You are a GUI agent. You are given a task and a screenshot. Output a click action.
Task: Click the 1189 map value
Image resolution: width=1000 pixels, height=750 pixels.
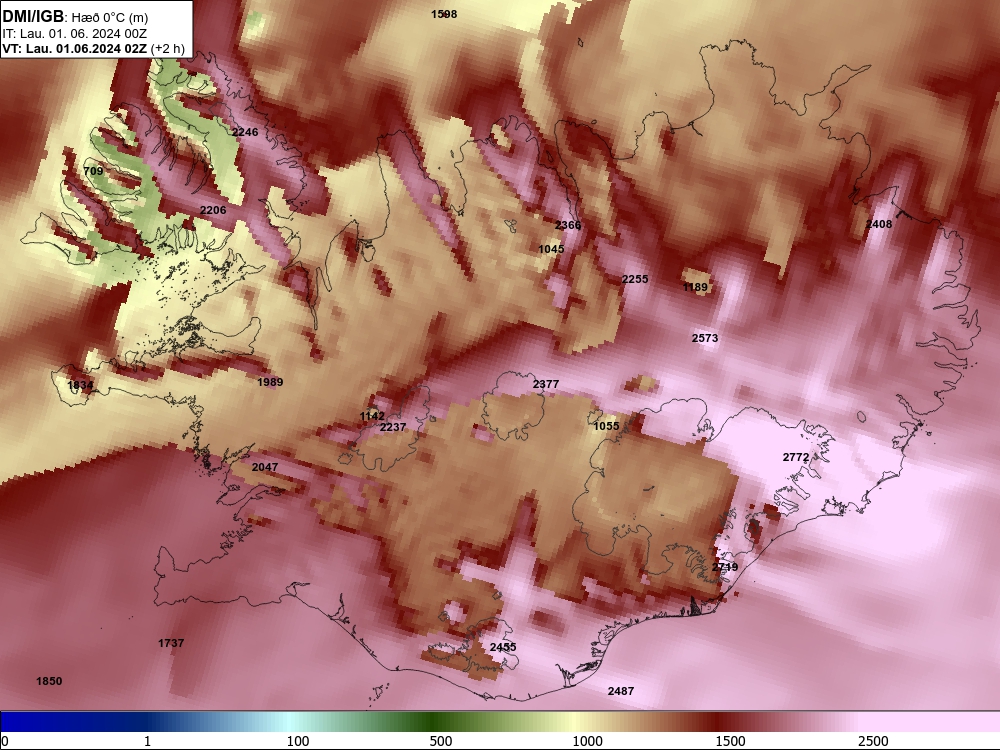695,287
